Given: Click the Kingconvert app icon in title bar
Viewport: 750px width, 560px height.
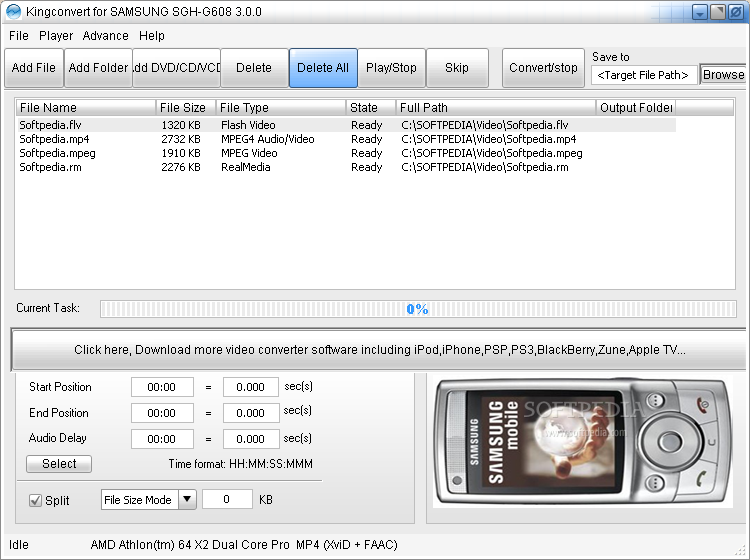Looking at the screenshot, I should (x=13, y=11).
